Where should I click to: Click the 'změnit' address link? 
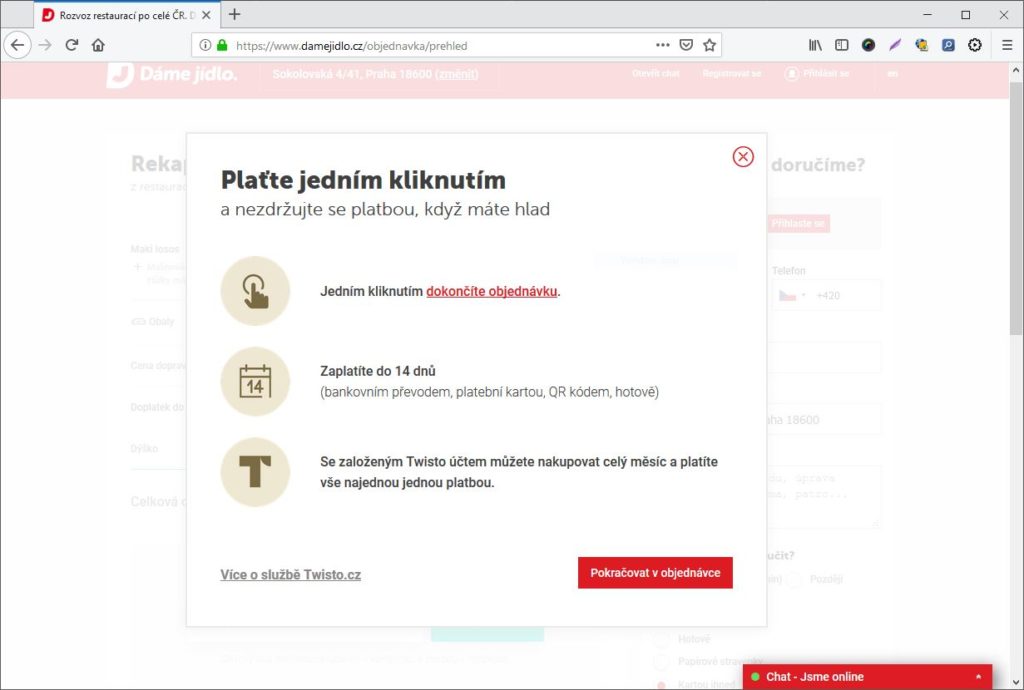(x=457, y=74)
